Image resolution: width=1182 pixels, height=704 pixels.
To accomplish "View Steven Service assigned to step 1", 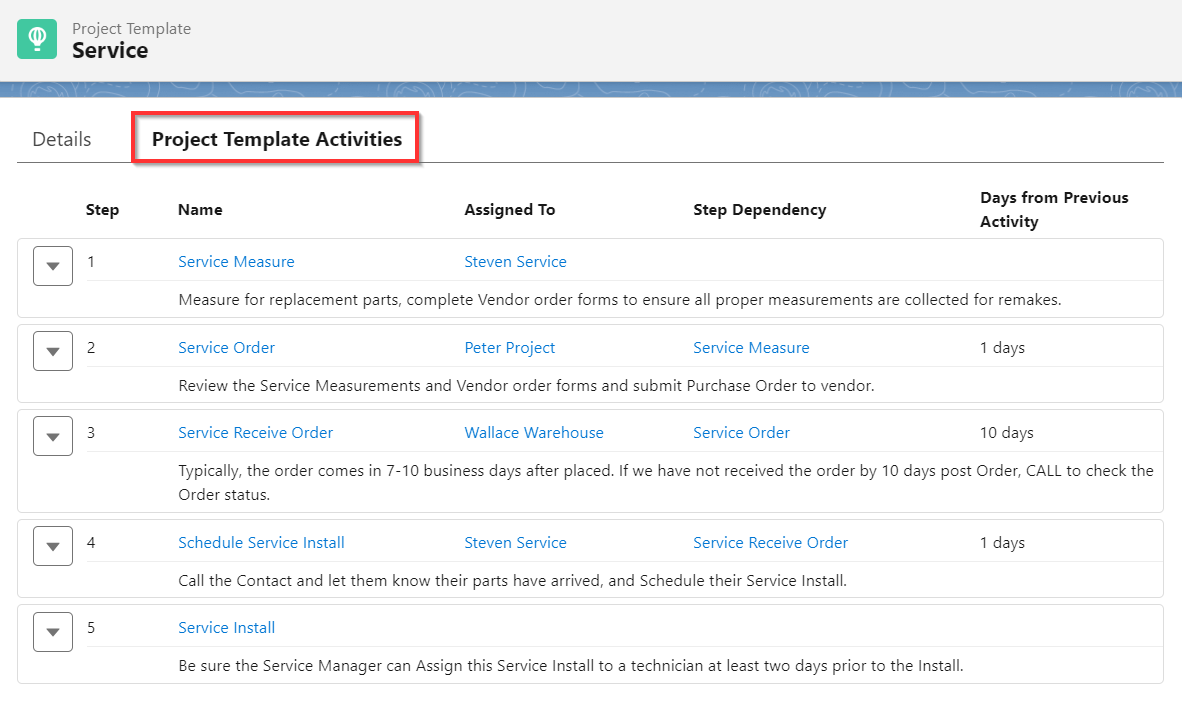I will click(x=515, y=261).
